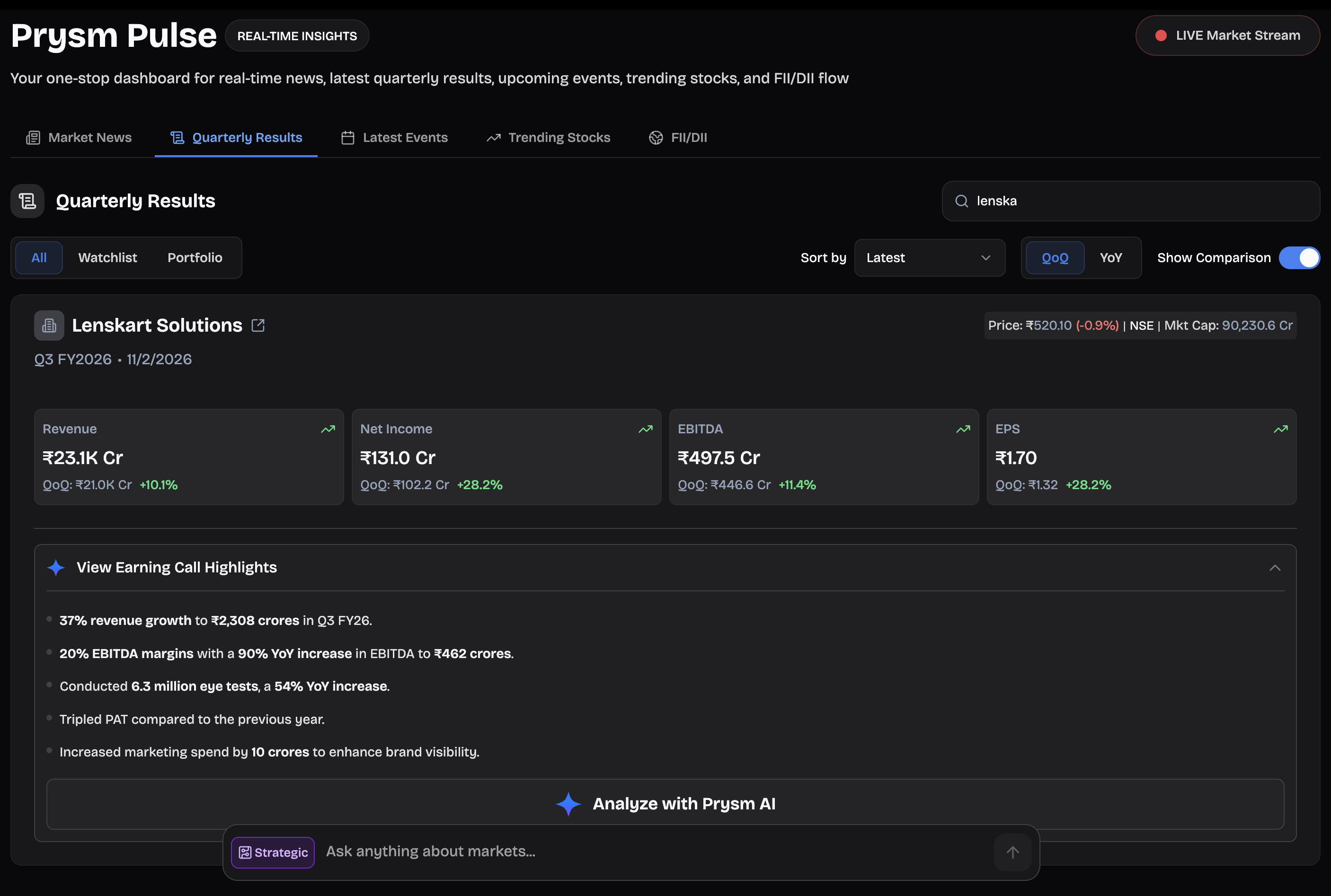Click the EPS trend arrow icon
This screenshot has width=1331, height=896.
coord(1280,429)
